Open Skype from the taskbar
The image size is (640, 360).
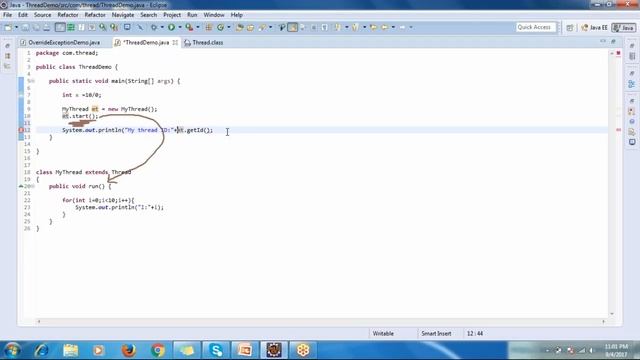216,350
